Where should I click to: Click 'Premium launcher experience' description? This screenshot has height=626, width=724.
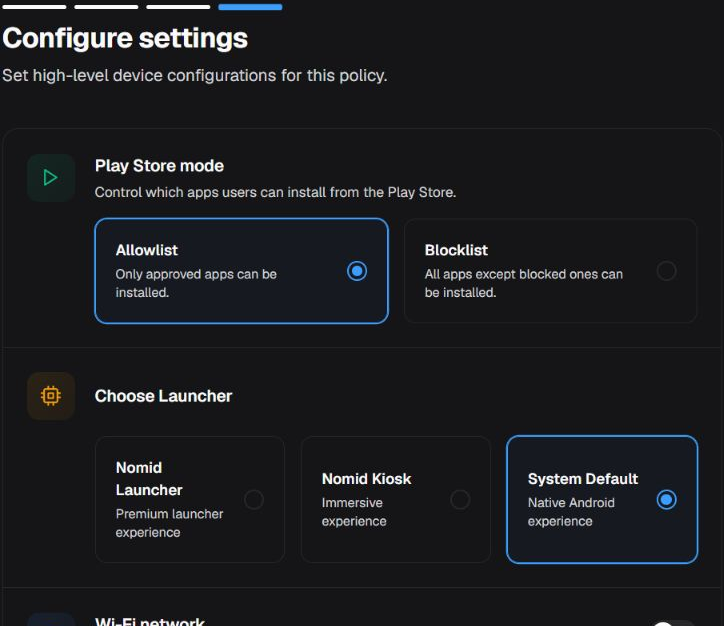[169, 523]
